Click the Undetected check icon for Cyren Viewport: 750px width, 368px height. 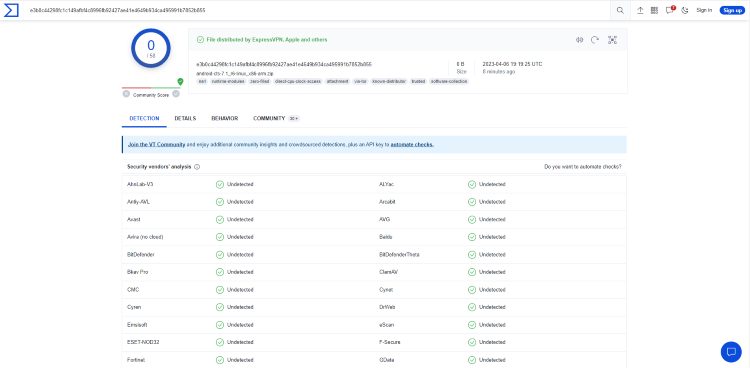pyautogui.click(x=220, y=307)
